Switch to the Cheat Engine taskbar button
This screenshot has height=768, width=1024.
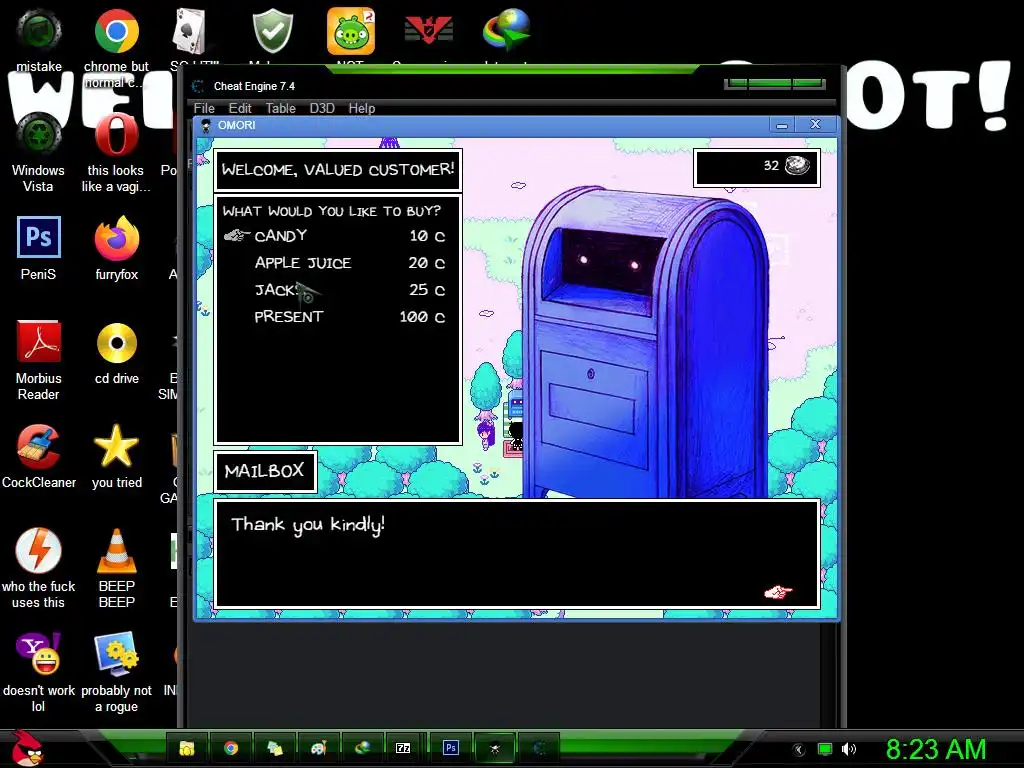tap(539, 748)
